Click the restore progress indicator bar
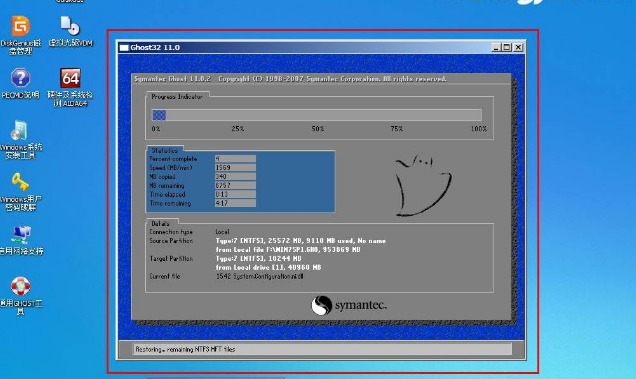The image size is (636, 379). pyautogui.click(x=316, y=115)
